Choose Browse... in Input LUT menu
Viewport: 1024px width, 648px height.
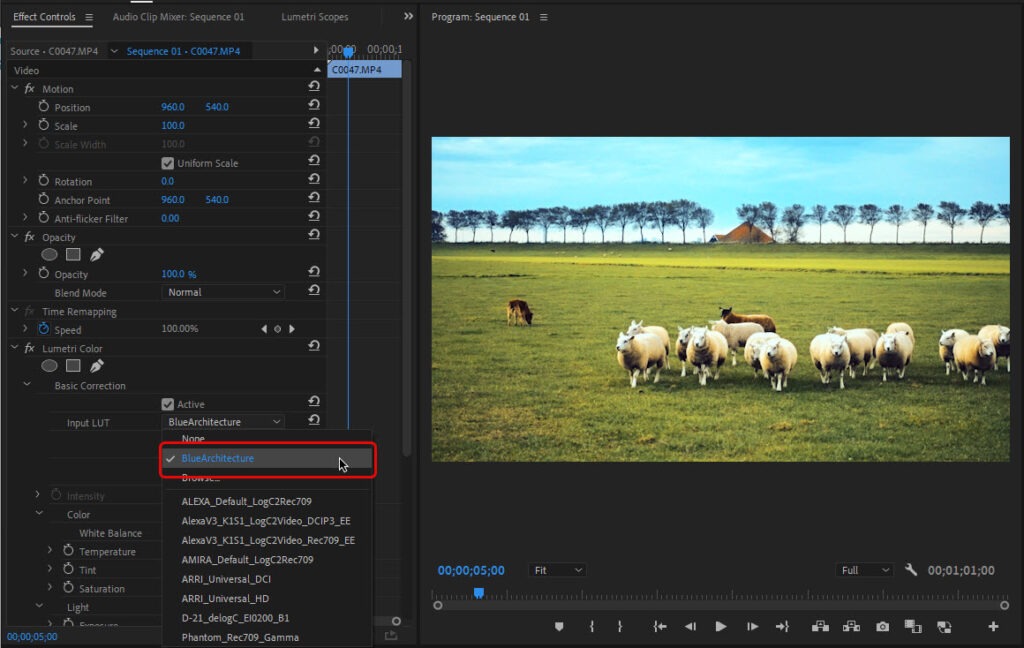point(200,478)
